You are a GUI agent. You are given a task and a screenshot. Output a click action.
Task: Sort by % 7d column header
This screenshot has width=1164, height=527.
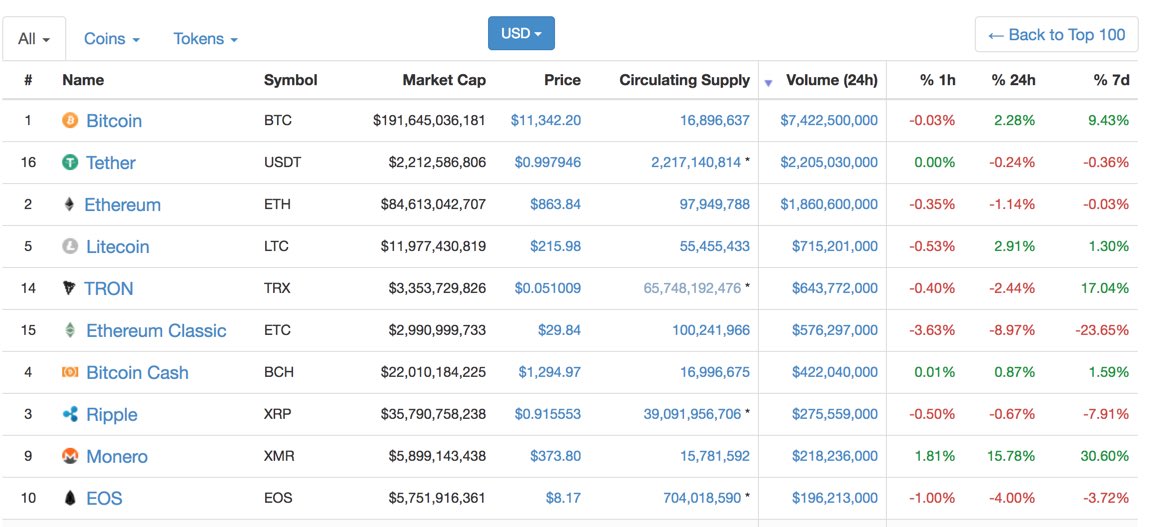click(x=1111, y=80)
